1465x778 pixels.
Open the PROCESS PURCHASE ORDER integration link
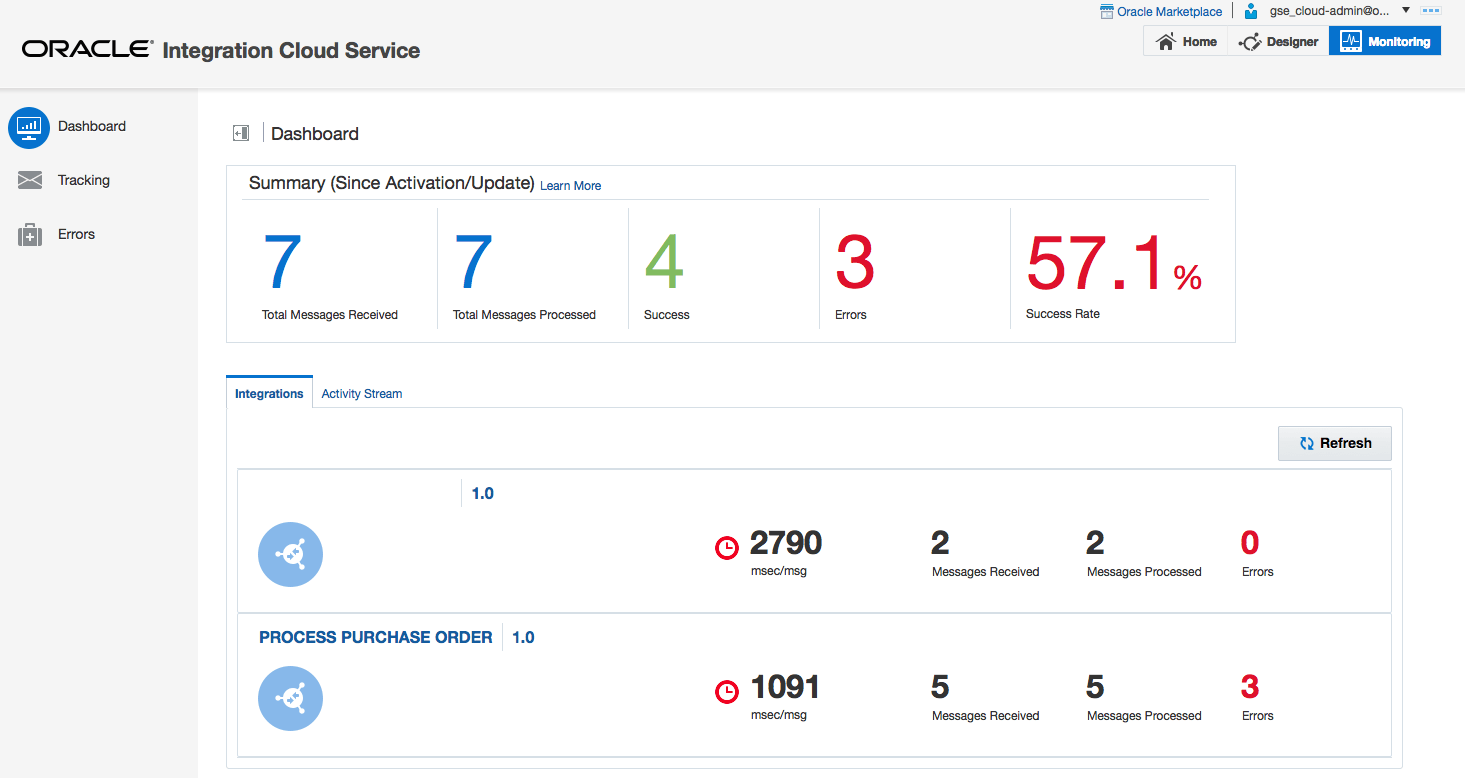[376, 637]
